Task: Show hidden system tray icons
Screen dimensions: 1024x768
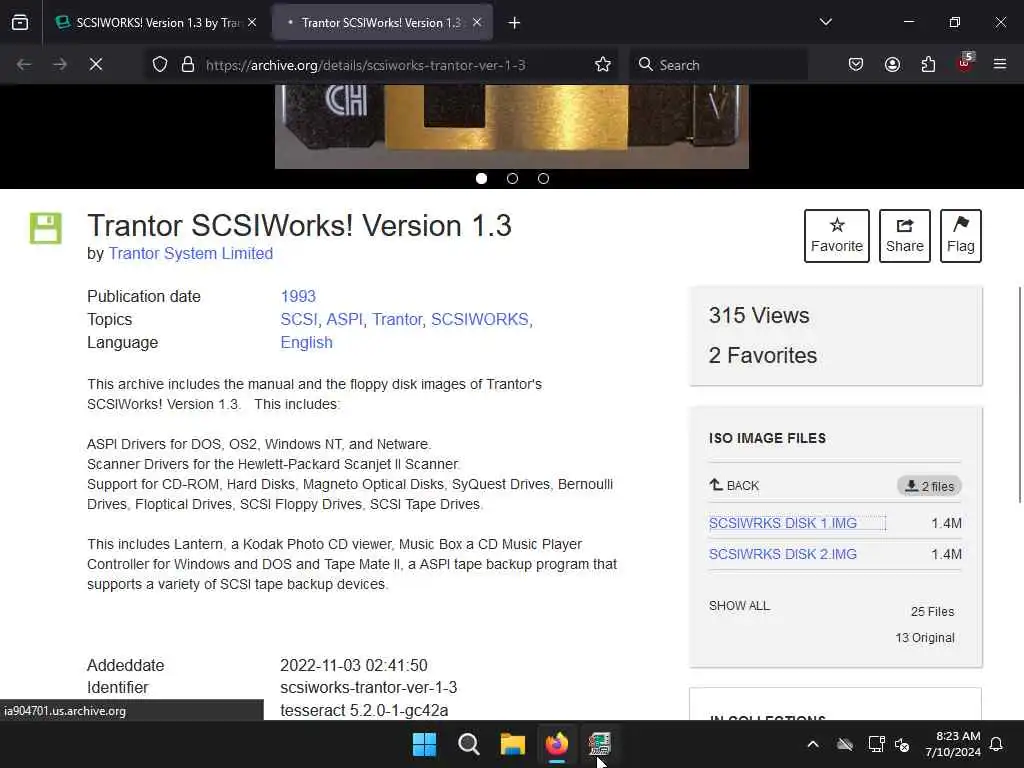Action: pos(813,744)
